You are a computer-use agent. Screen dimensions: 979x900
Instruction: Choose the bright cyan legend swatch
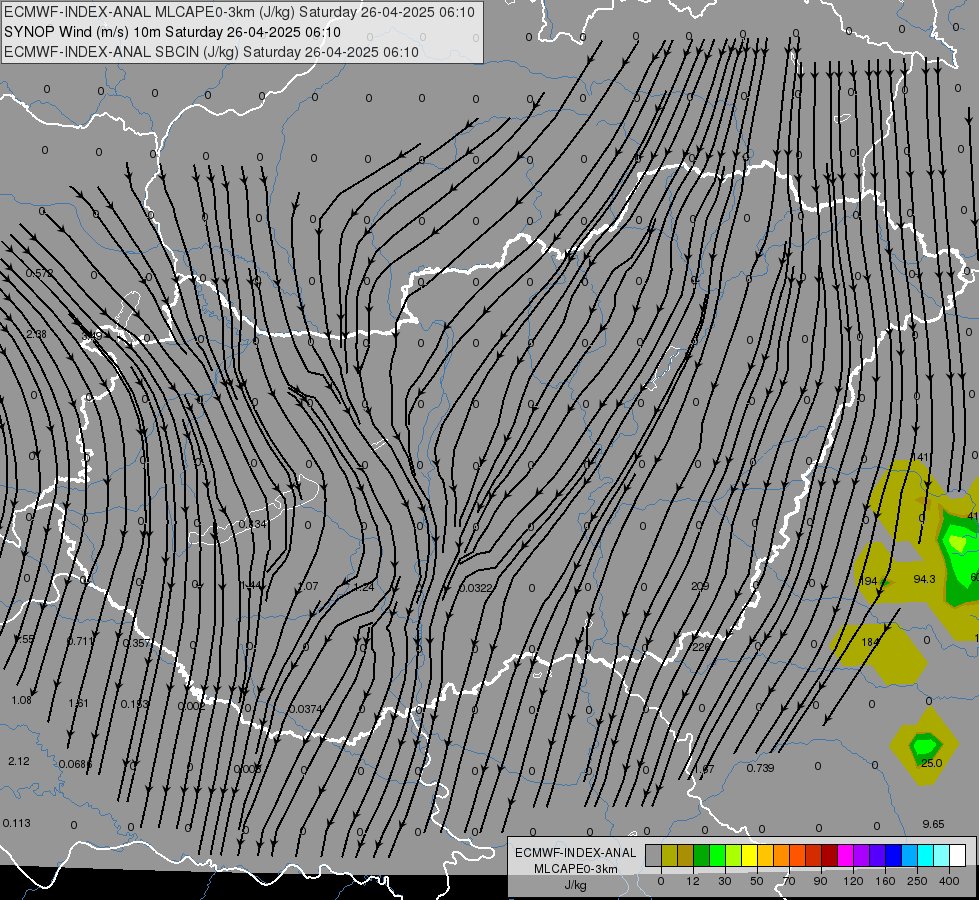pos(927,855)
